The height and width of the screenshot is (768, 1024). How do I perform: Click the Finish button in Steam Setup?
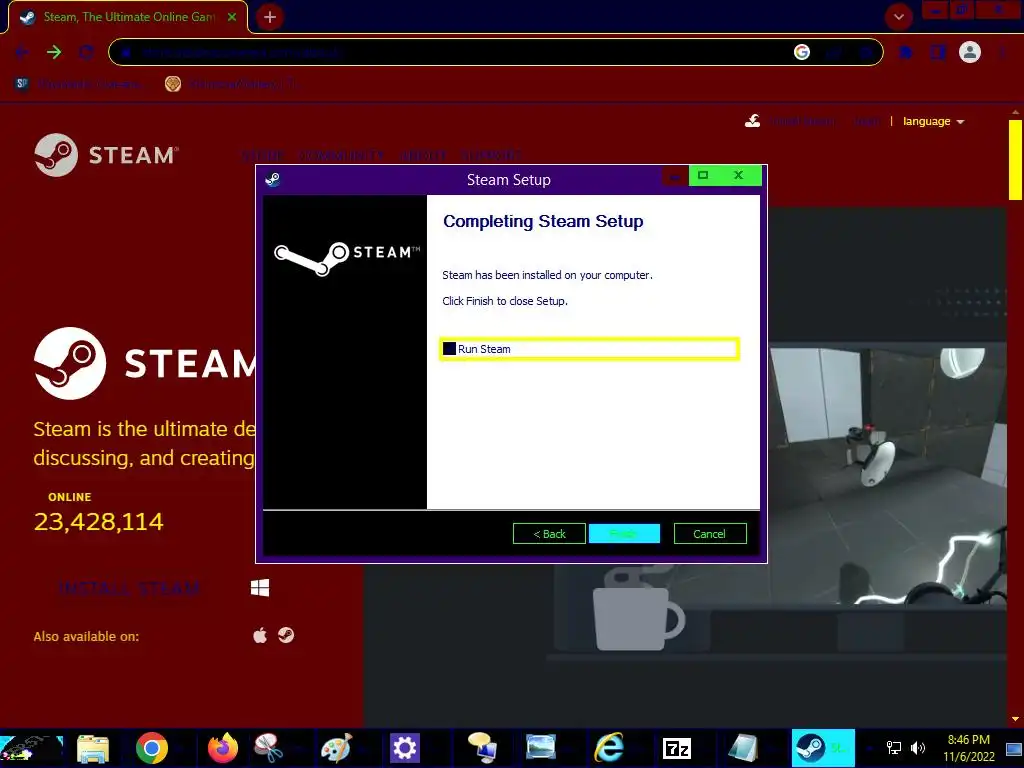624,534
